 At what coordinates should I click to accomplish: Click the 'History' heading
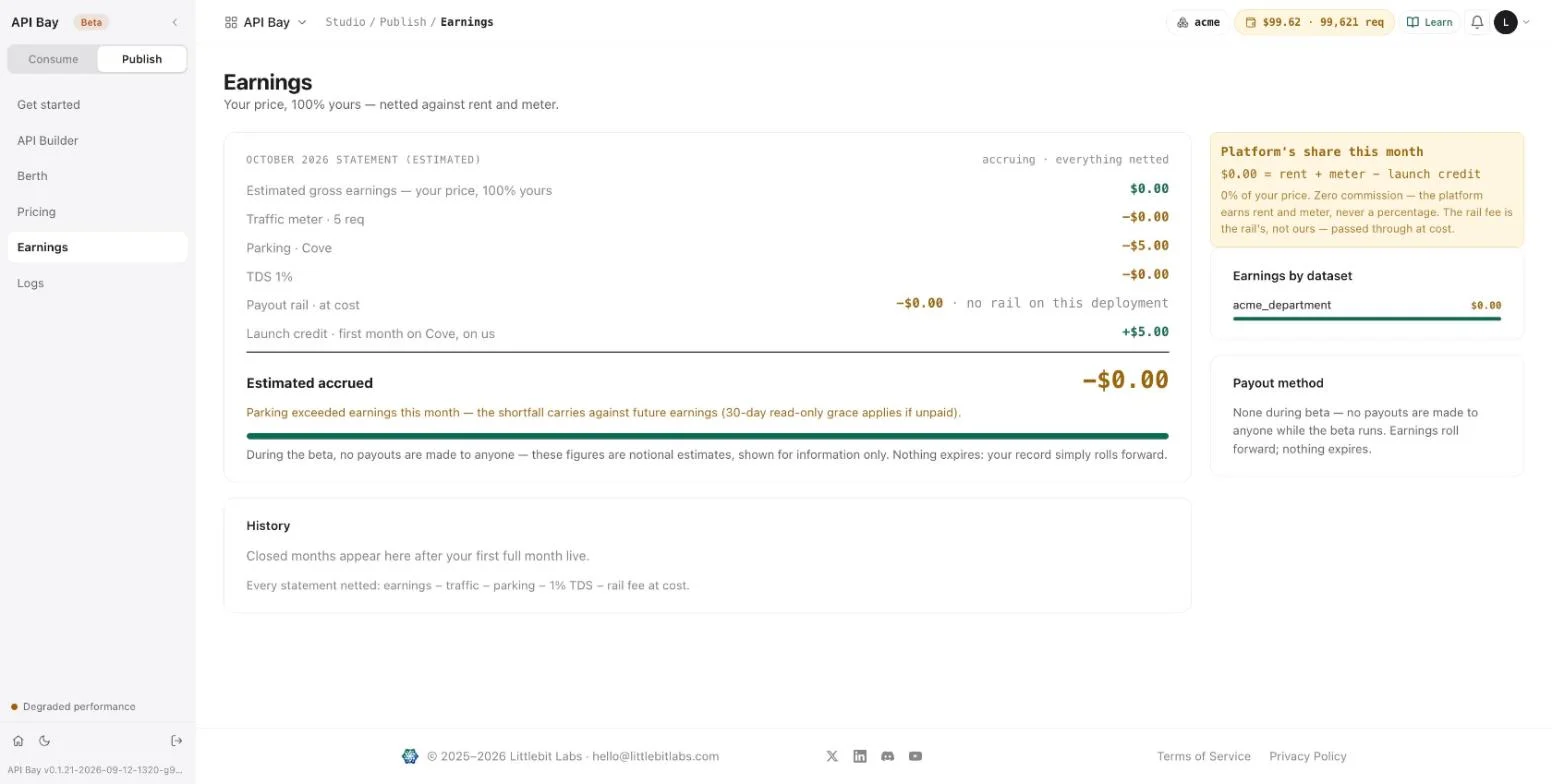[x=268, y=526]
